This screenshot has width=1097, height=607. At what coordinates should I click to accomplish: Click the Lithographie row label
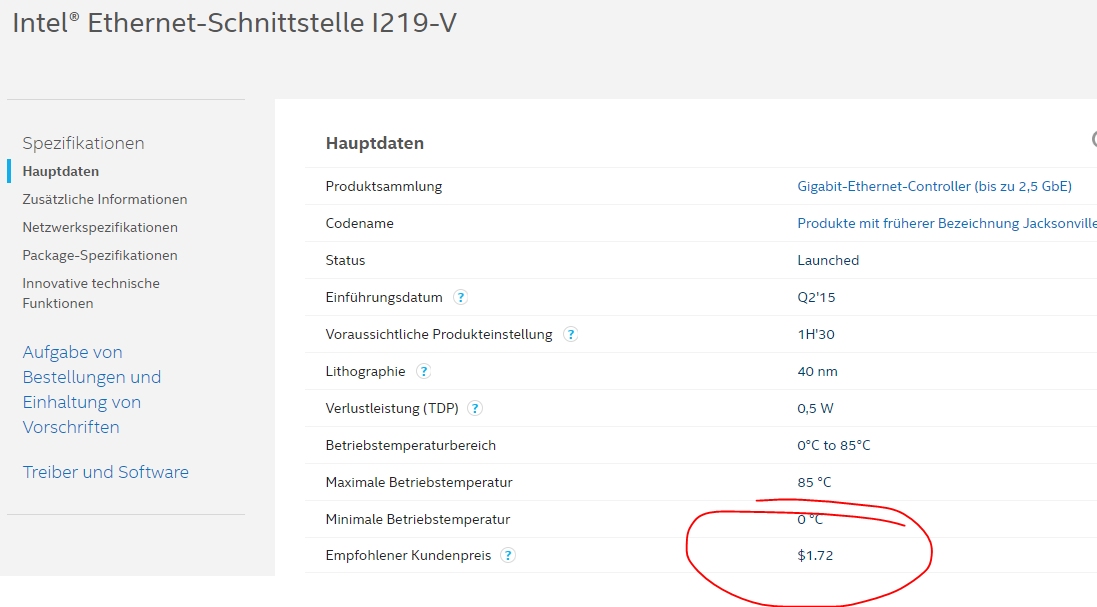[x=365, y=371]
